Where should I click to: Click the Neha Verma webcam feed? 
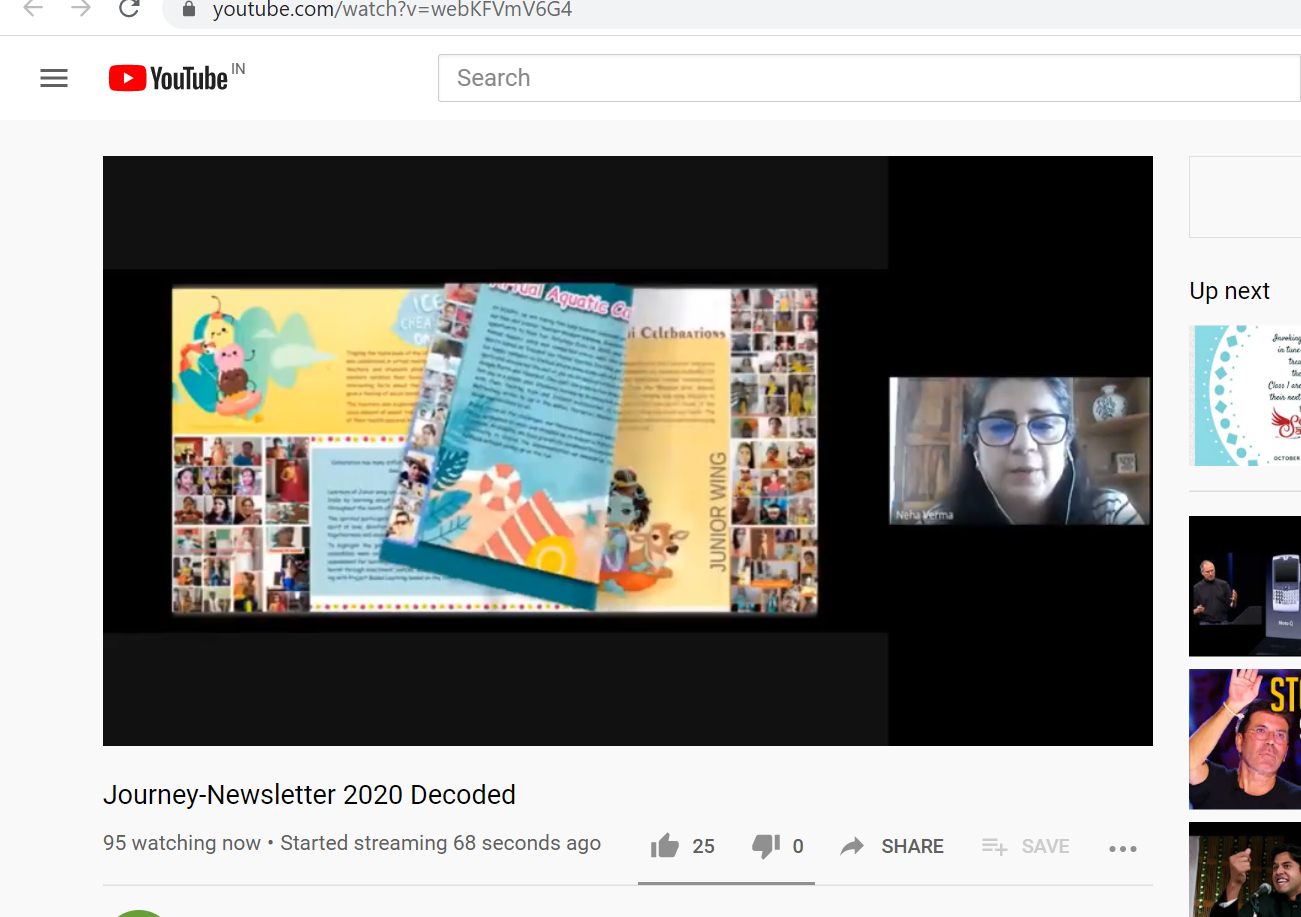[1019, 451]
